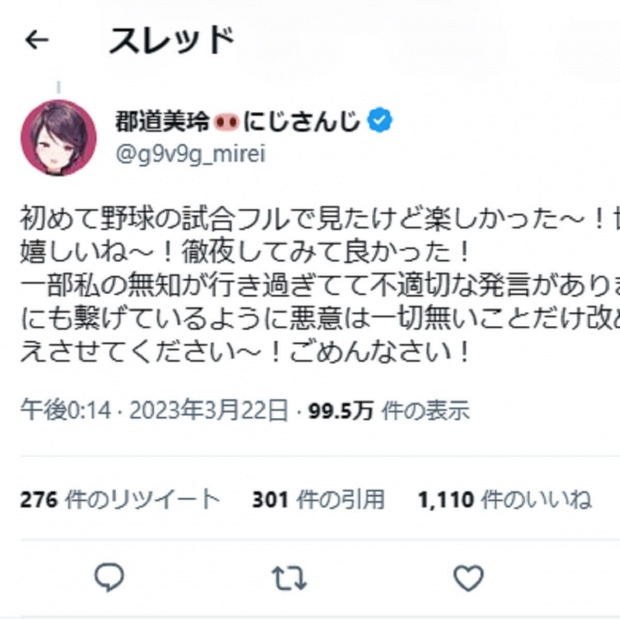Go back using the left arrow

click(37, 40)
